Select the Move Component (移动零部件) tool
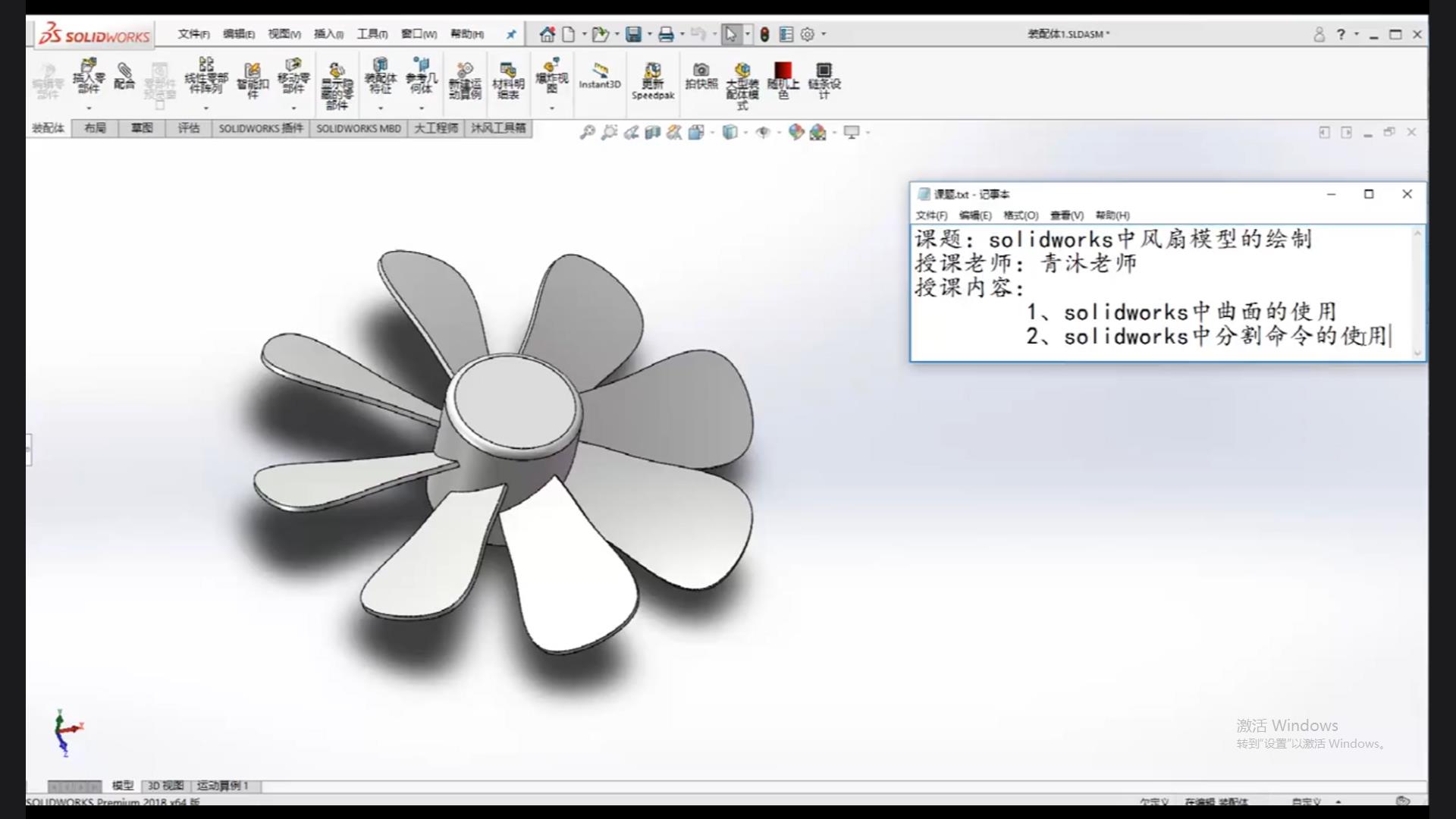Screen dimensions: 1456x819 (293, 75)
